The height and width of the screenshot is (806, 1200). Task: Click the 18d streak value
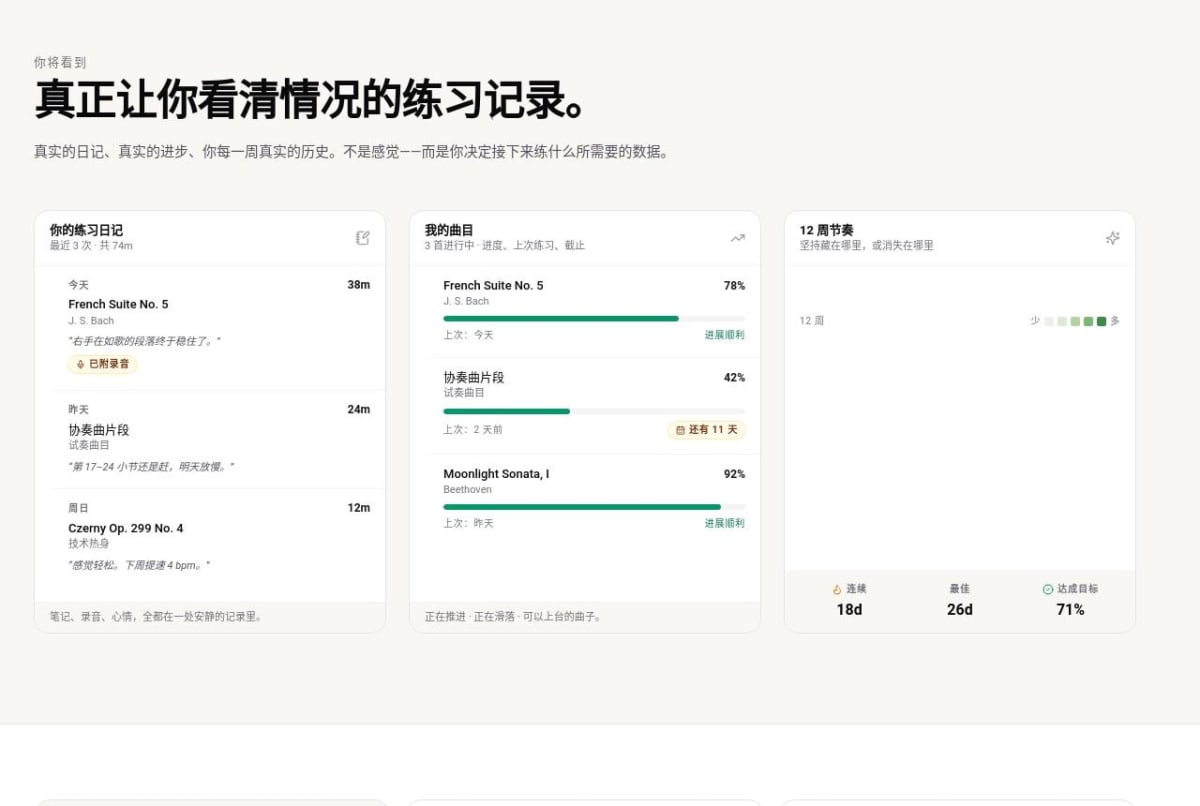(x=849, y=609)
